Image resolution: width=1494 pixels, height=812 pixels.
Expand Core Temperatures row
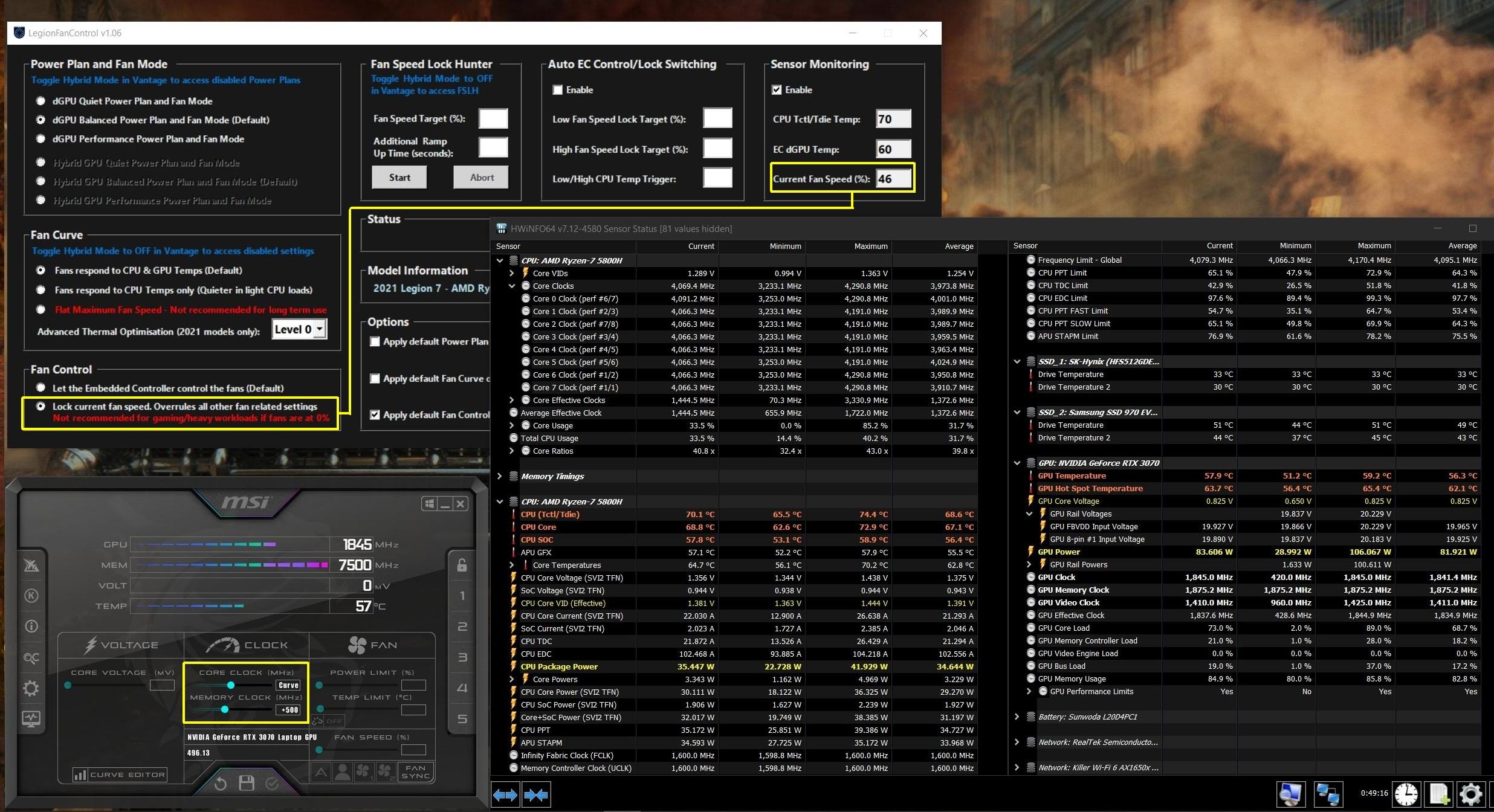click(x=512, y=565)
